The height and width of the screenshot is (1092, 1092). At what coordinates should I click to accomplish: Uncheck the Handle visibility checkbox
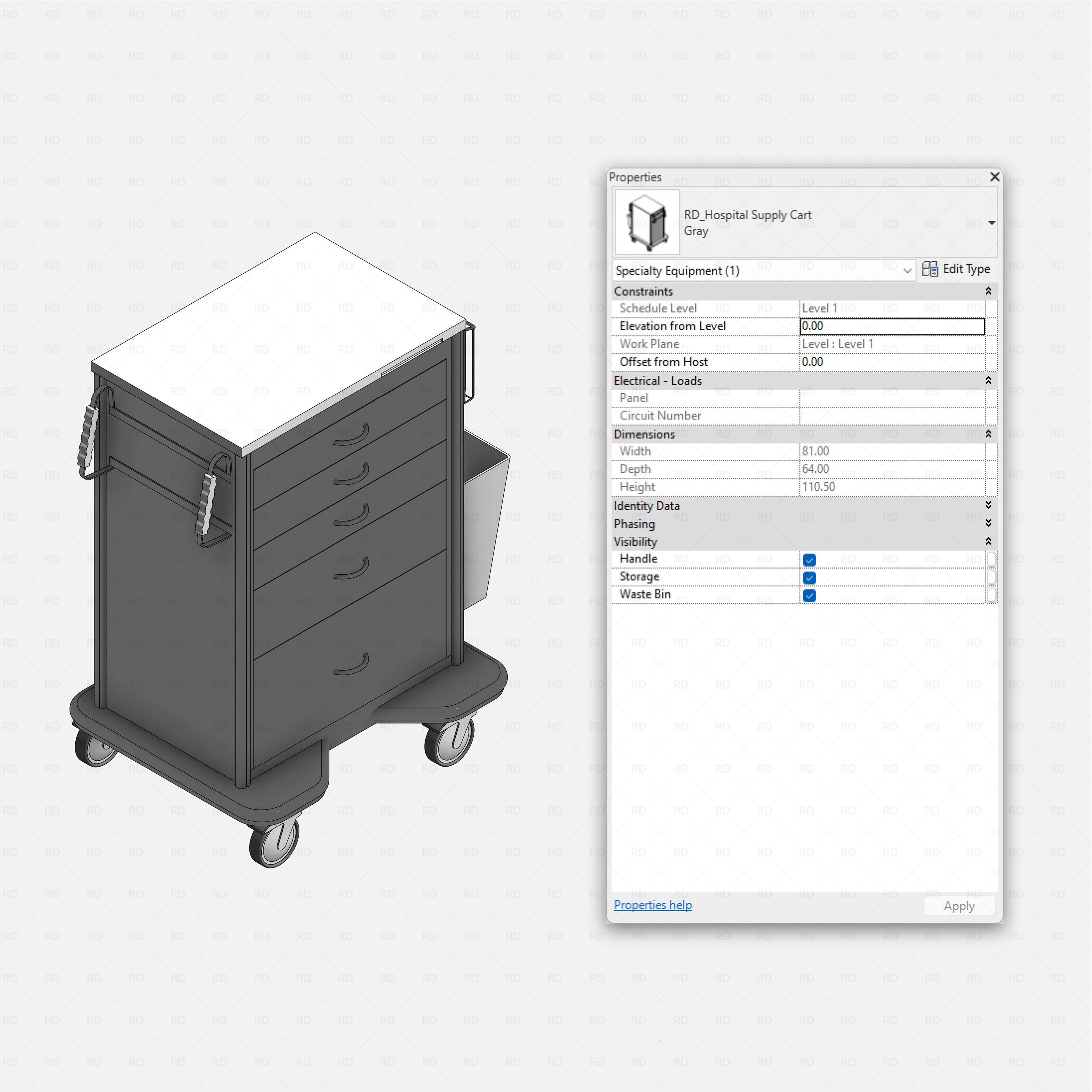[809, 560]
